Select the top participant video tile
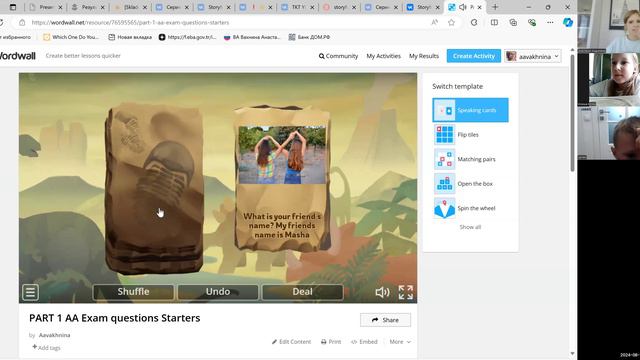Screen dimensions: 640x360 (609, 26)
